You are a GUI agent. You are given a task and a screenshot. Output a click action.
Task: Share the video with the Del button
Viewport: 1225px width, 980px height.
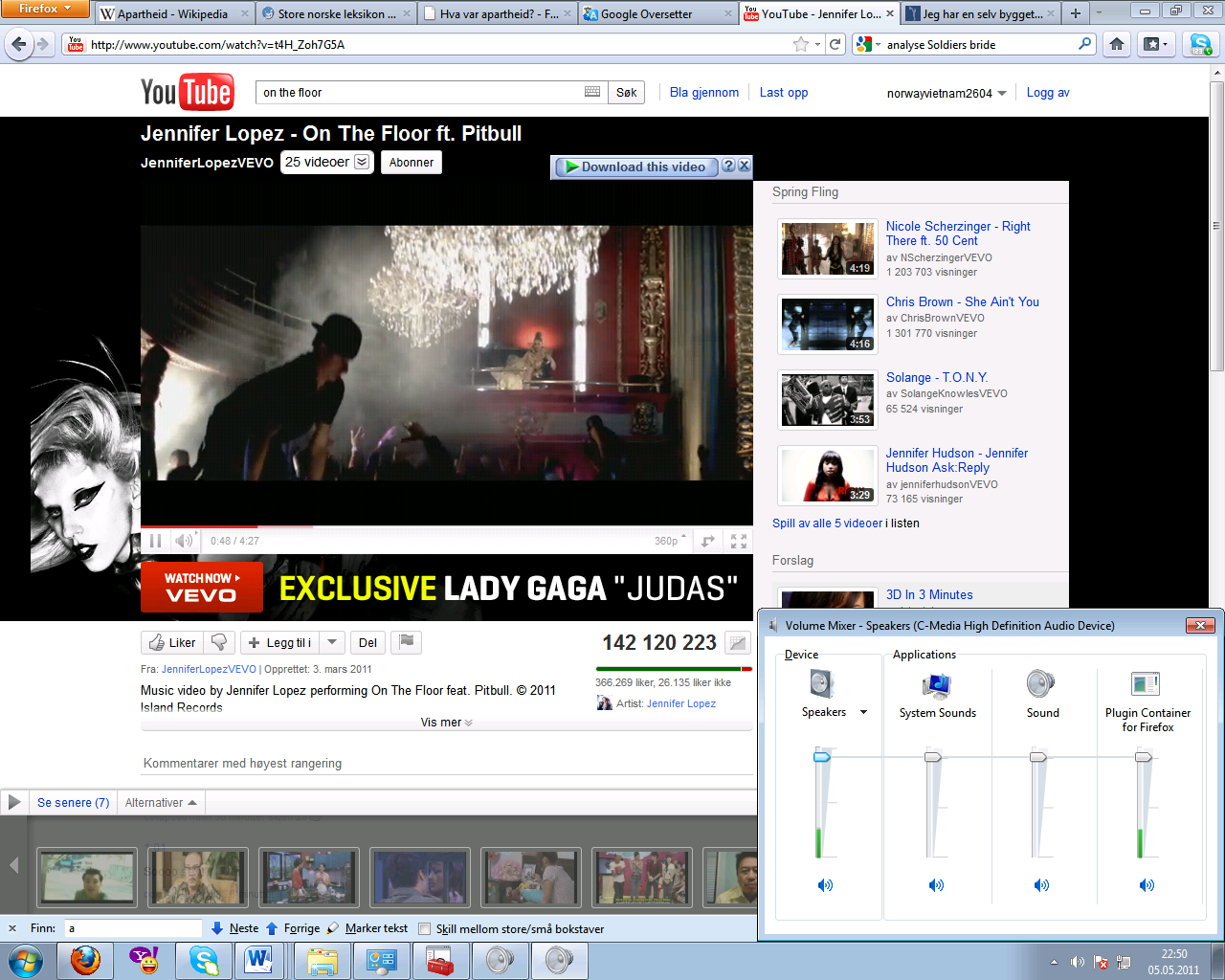point(367,642)
